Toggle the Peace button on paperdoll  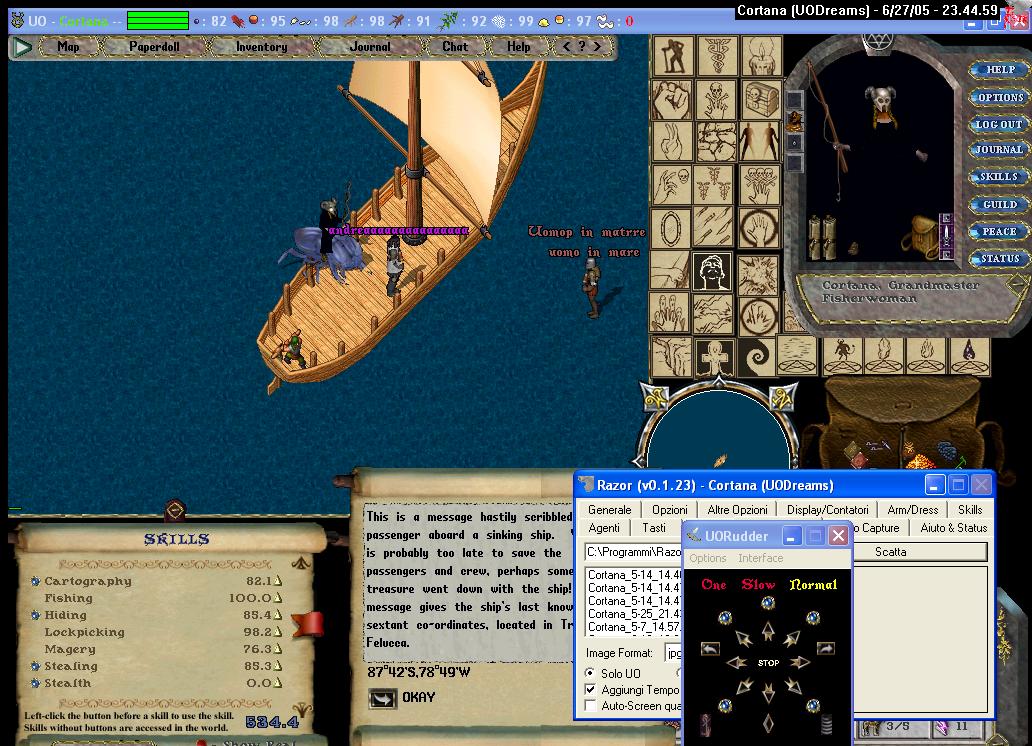pyautogui.click(x=998, y=232)
